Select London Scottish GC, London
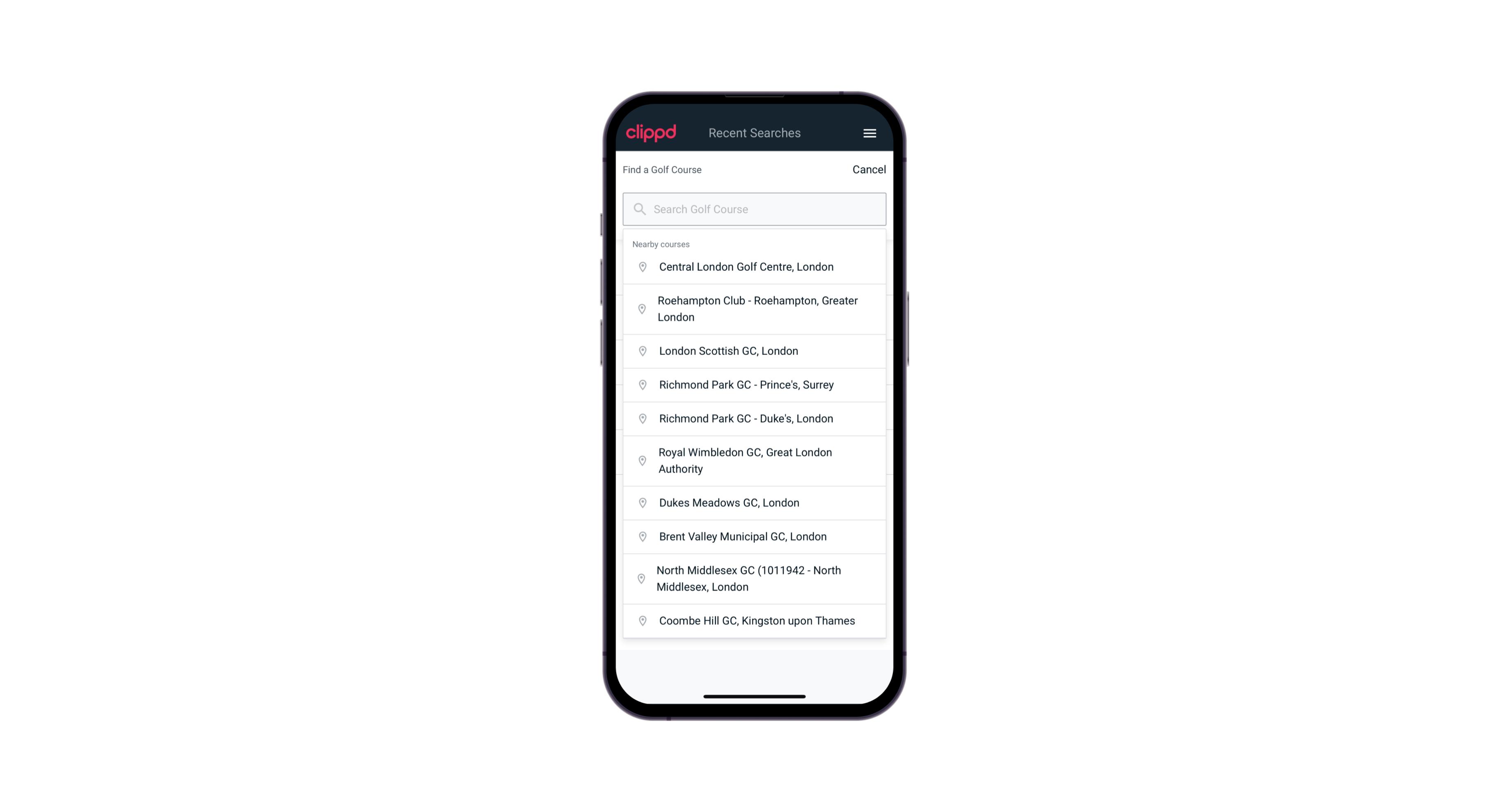 755,351
